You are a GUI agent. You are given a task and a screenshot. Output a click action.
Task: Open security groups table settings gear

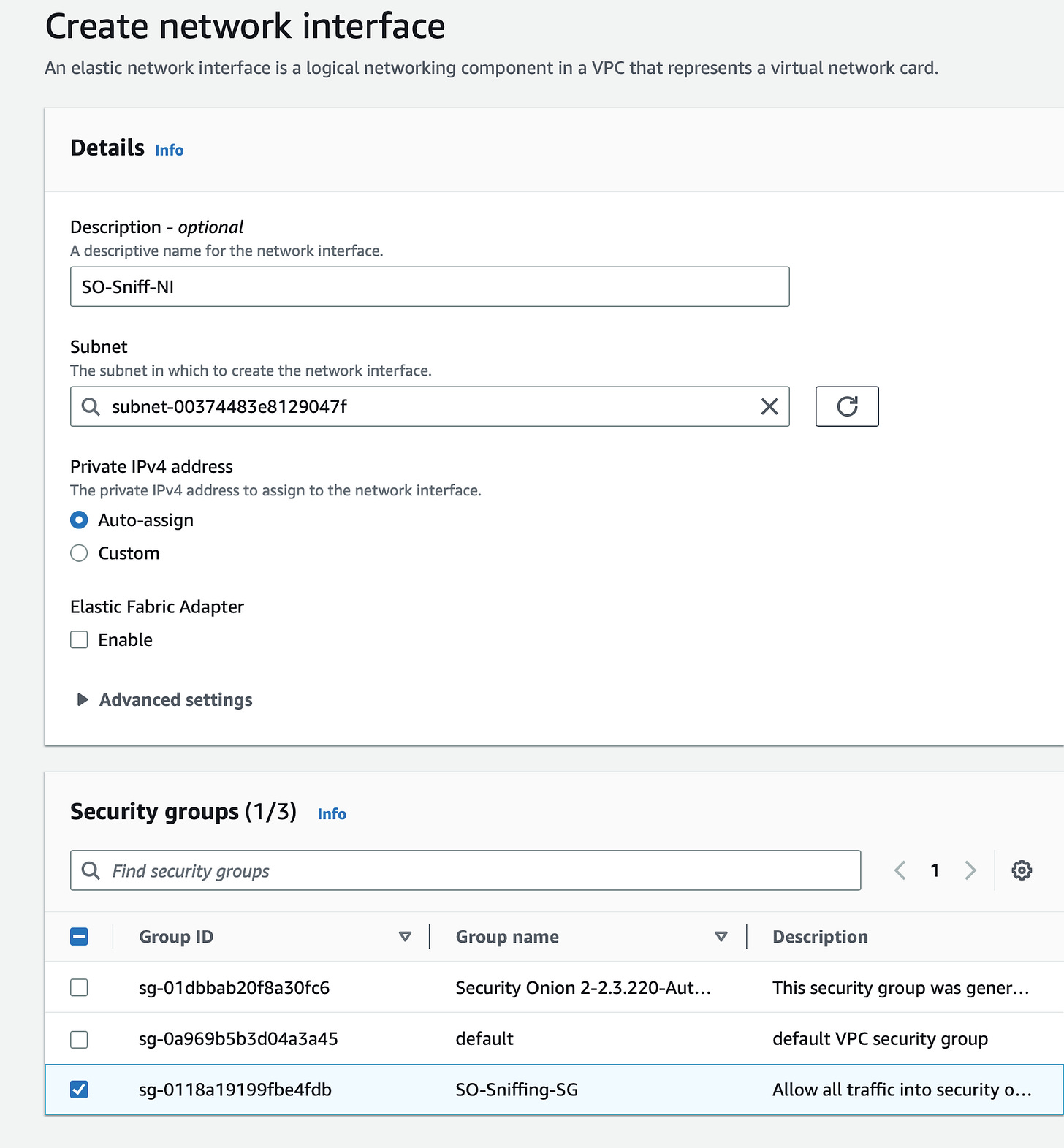coord(1021,870)
